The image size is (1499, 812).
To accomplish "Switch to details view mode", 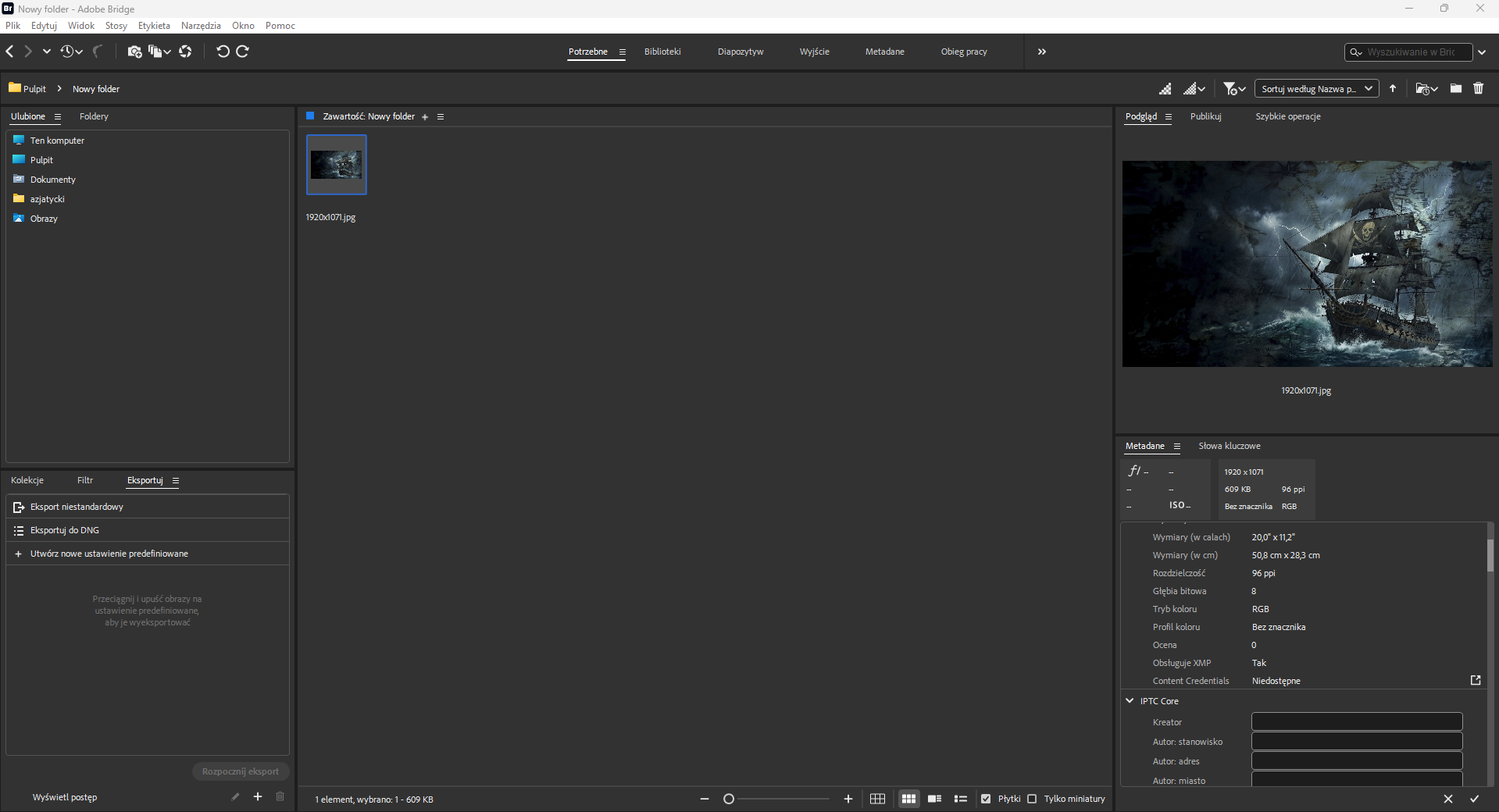I will (934, 799).
